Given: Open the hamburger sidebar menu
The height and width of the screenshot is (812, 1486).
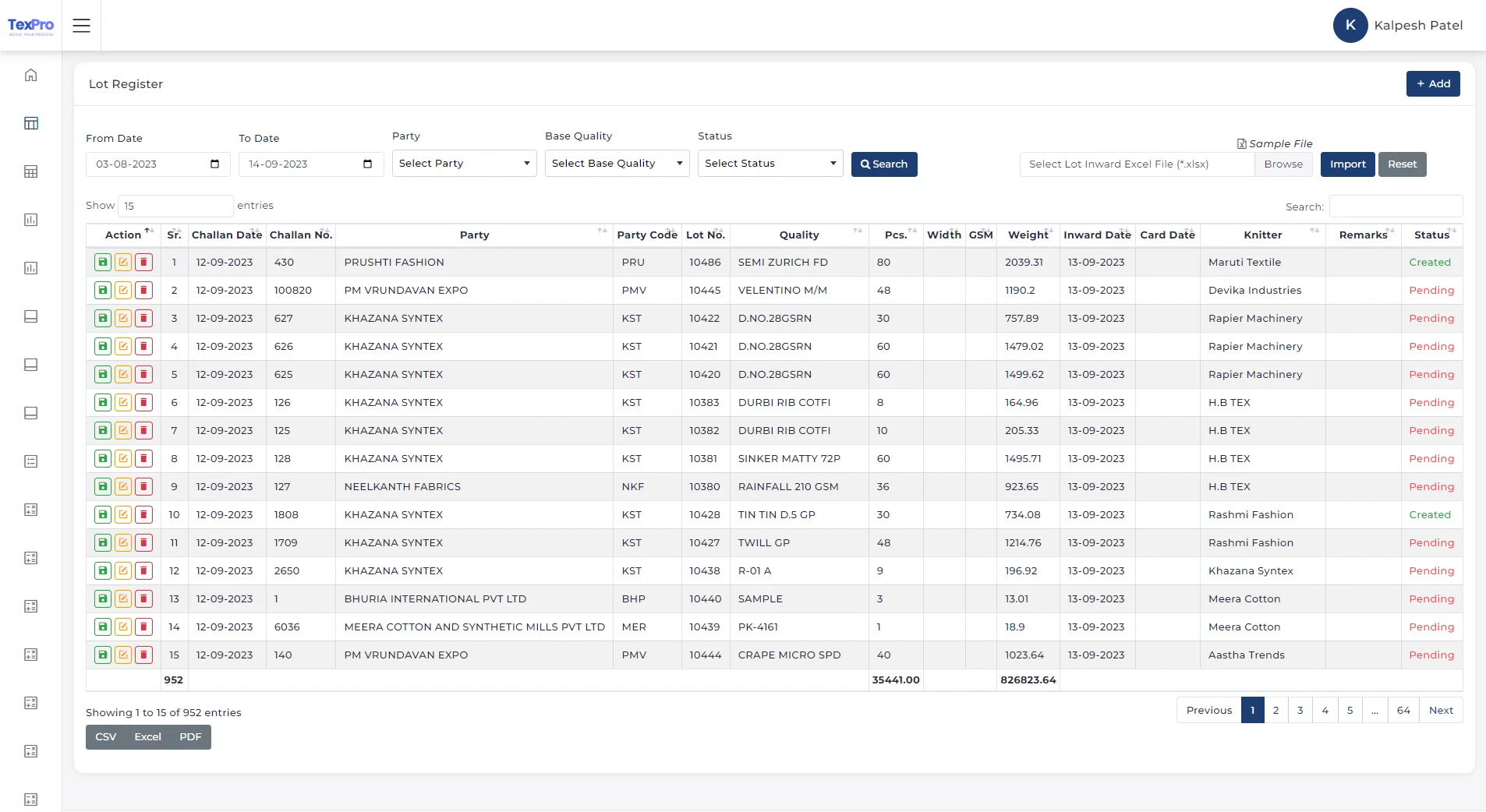Looking at the screenshot, I should (x=81, y=26).
